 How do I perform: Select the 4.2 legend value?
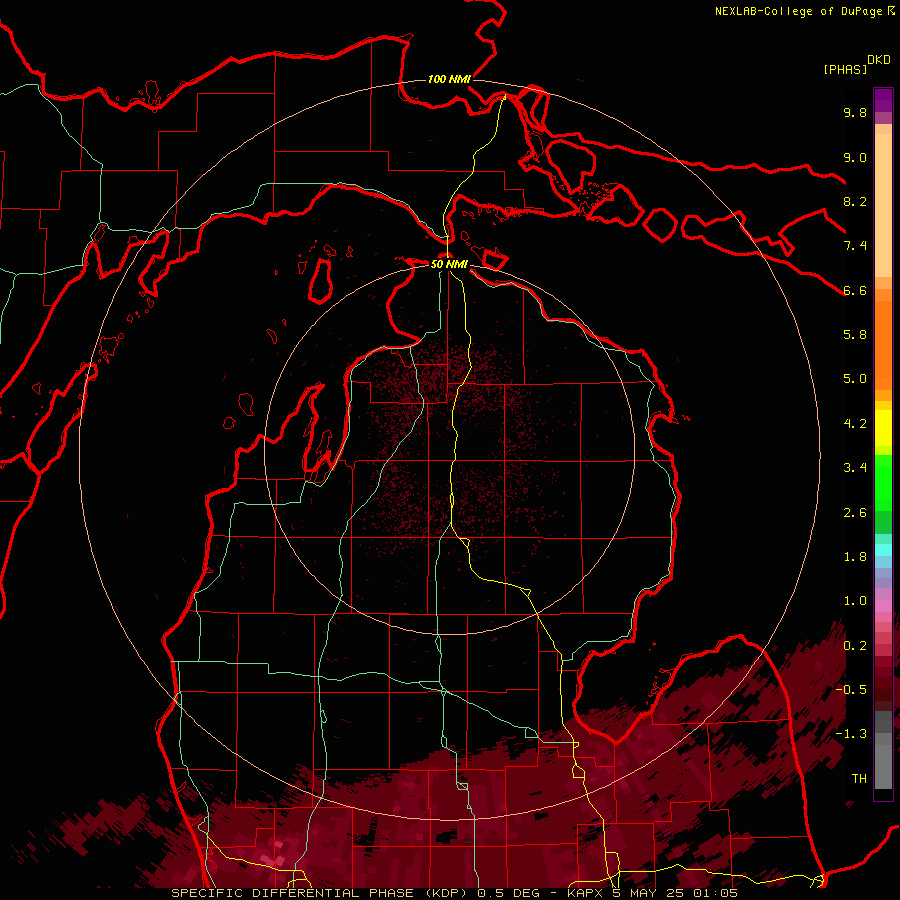855,424
